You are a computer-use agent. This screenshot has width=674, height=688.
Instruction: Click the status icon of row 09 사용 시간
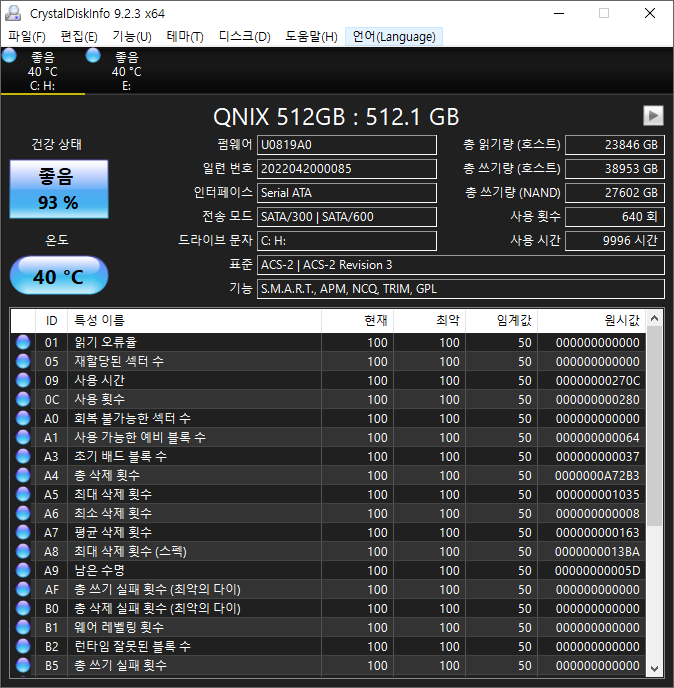(23, 380)
